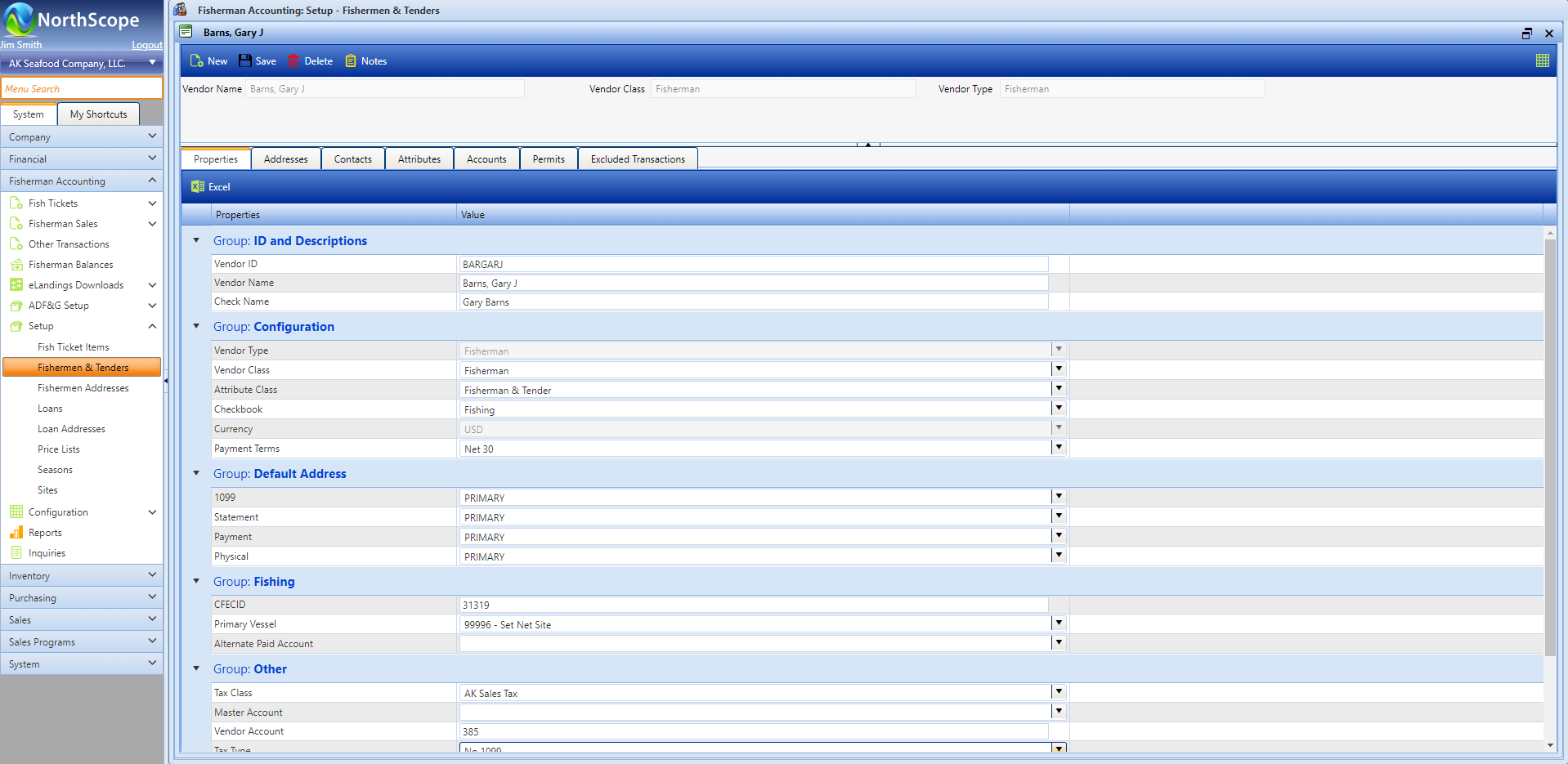Collapse the Fishing group section
Image resolution: width=1568 pixels, height=764 pixels.
(196, 582)
